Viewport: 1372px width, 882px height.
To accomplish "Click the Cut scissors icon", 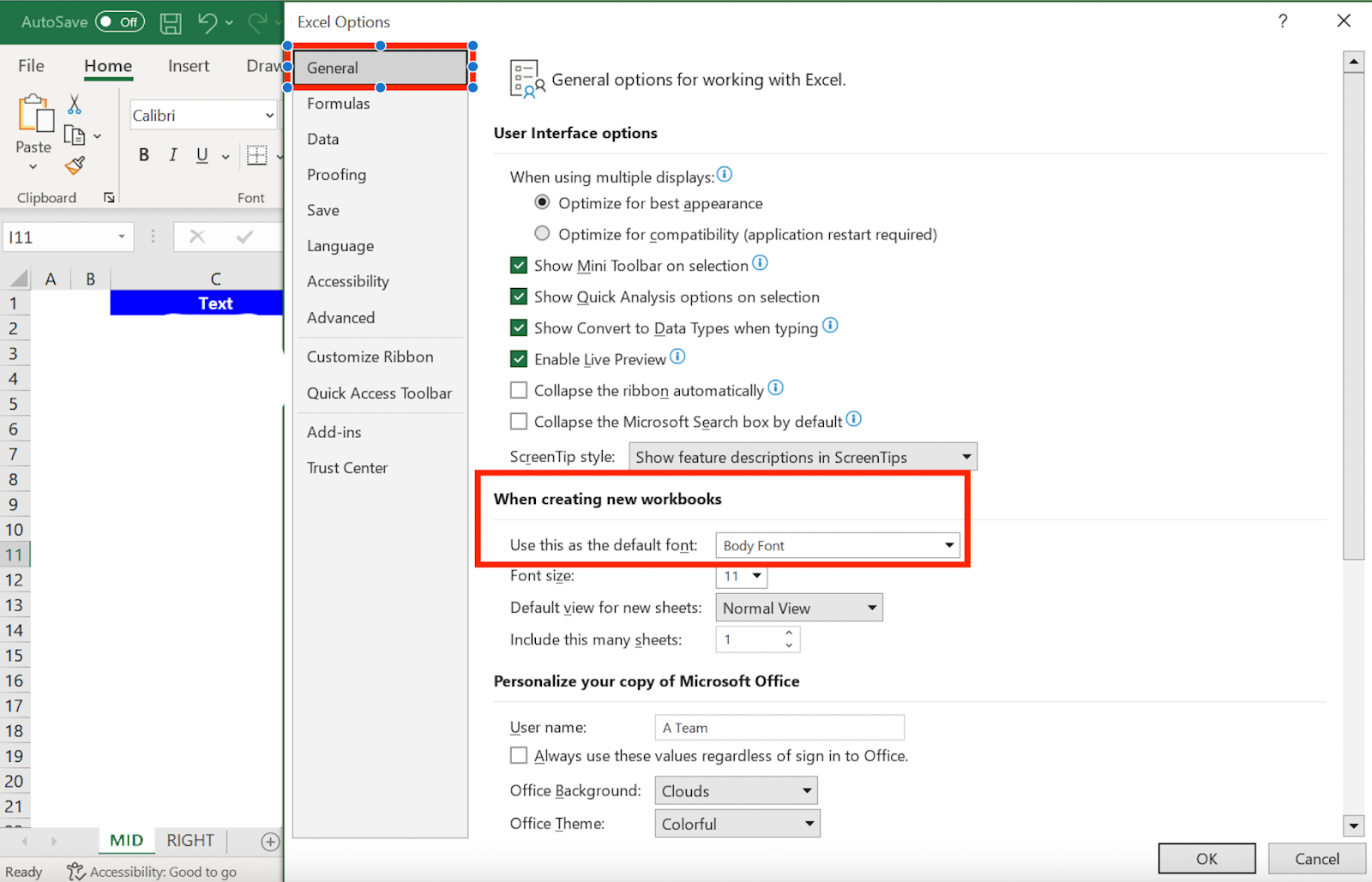I will 75,105.
